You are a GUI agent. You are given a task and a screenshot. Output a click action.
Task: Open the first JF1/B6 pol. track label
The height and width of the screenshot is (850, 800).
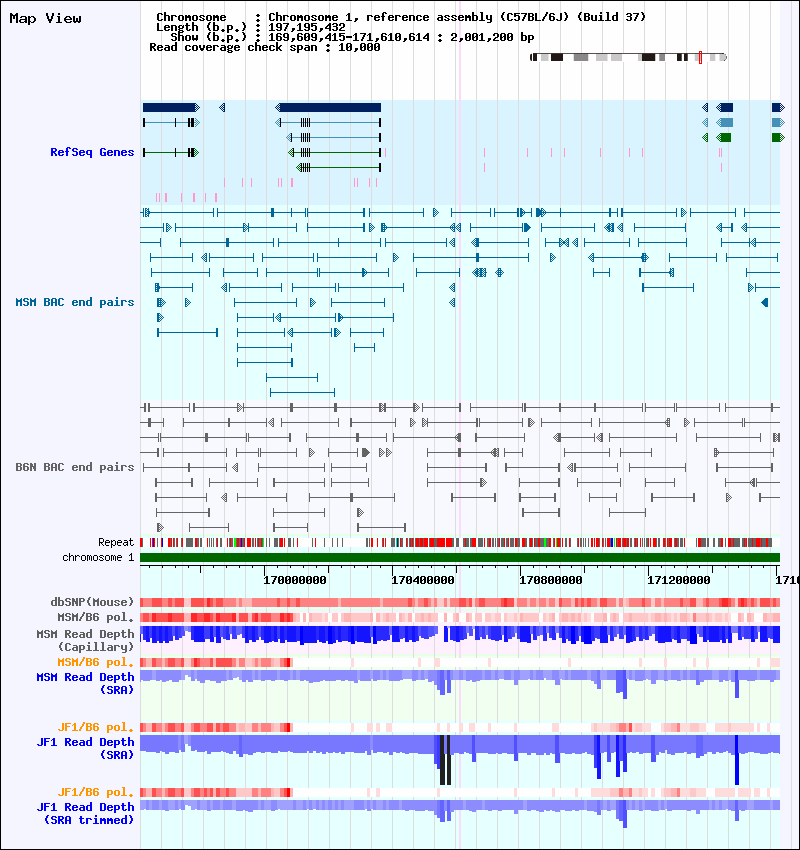95,727
